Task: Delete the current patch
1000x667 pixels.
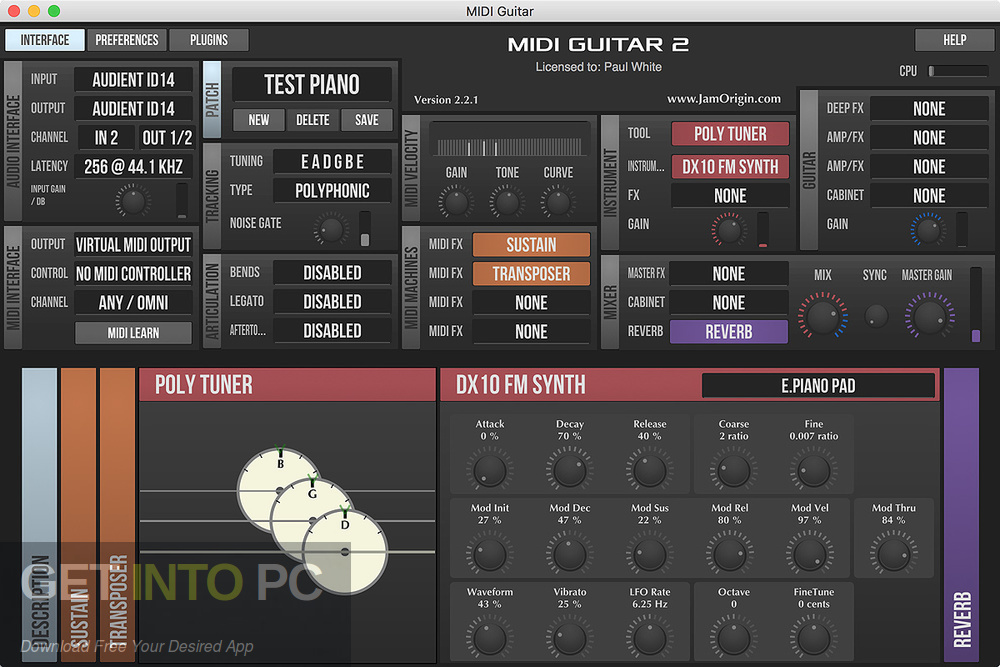Action: tap(312, 120)
